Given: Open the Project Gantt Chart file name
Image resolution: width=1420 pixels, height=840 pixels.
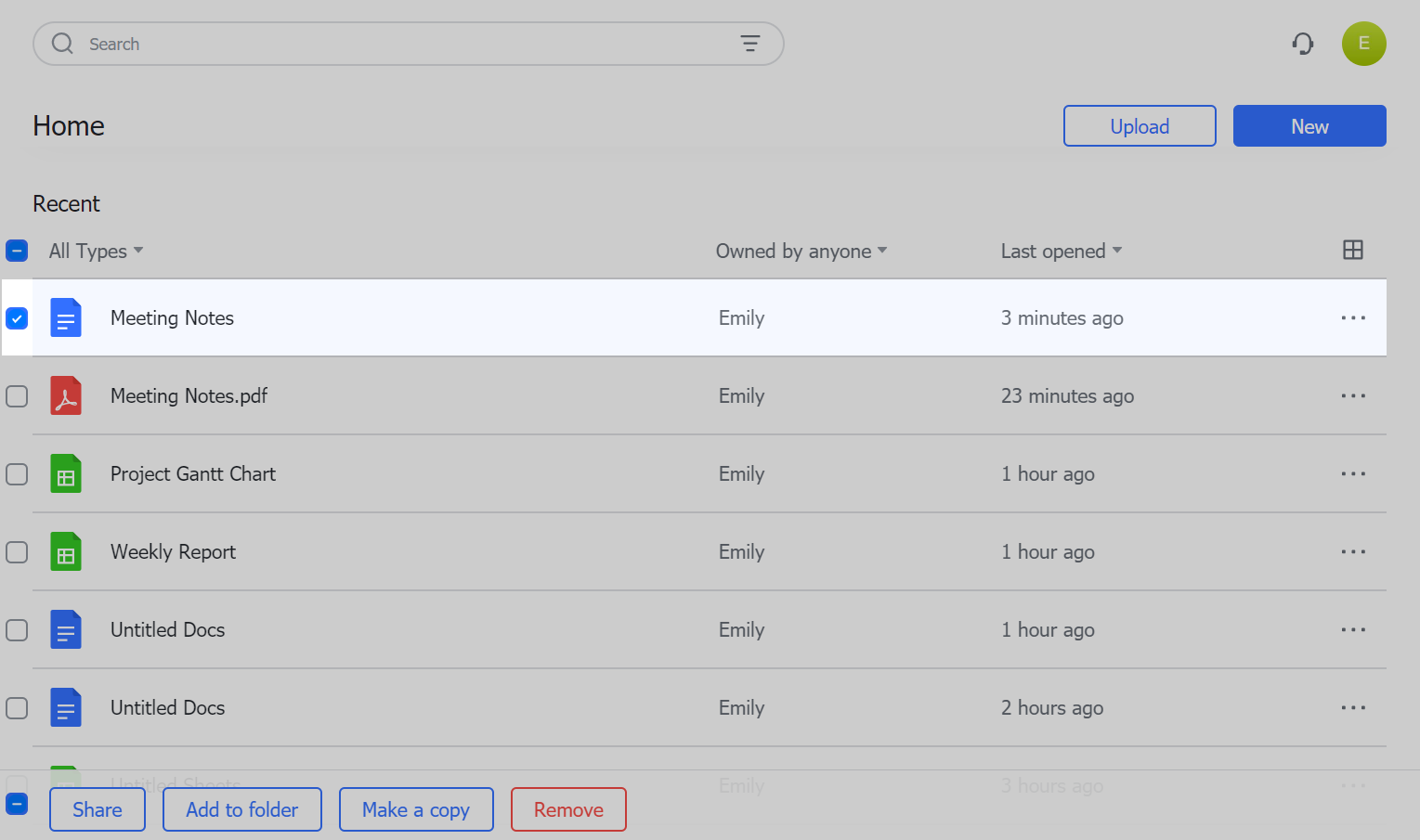Looking at the screenshot, I should coord(193,474).
